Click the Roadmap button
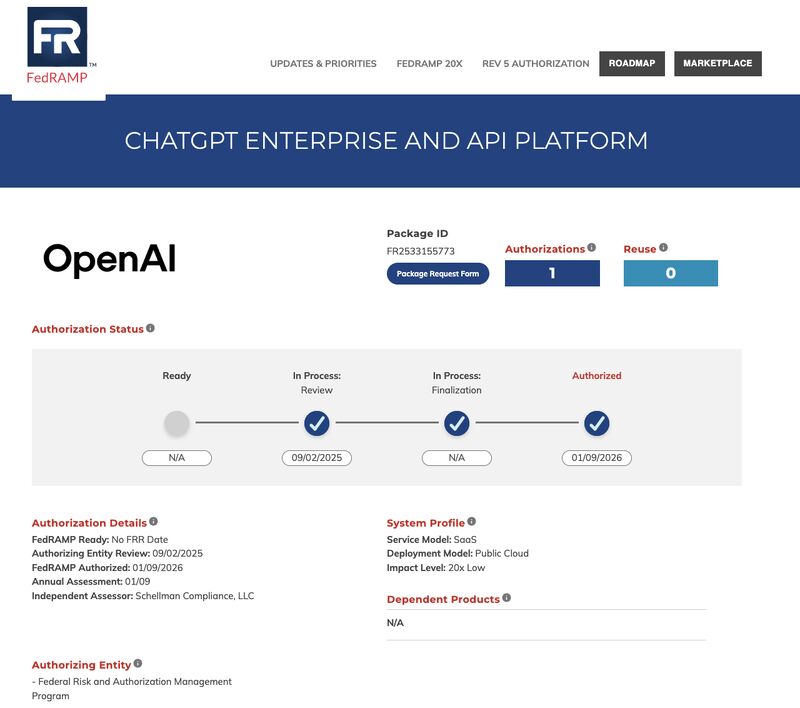 tap(632, 64)
